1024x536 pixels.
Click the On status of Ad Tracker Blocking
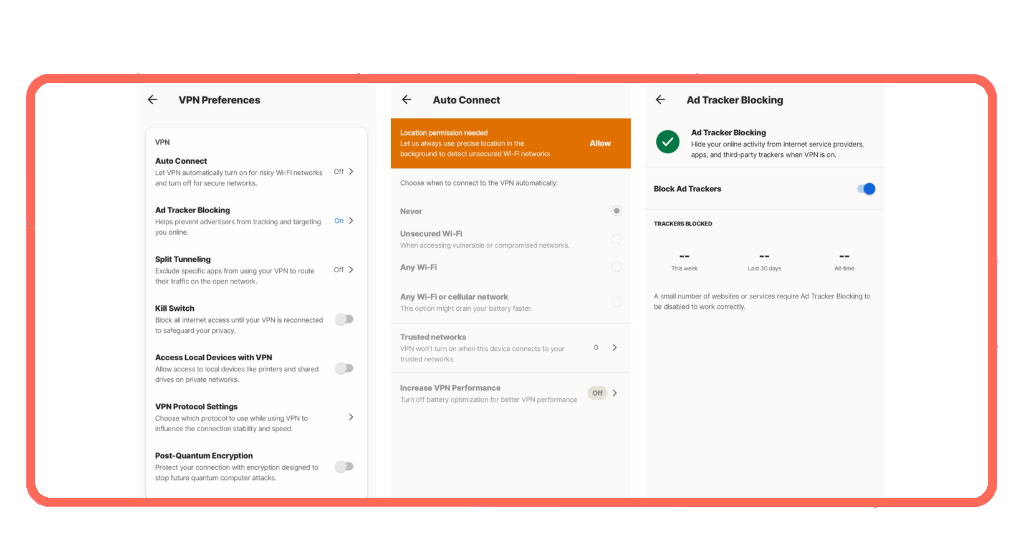[x=339, y=221]
